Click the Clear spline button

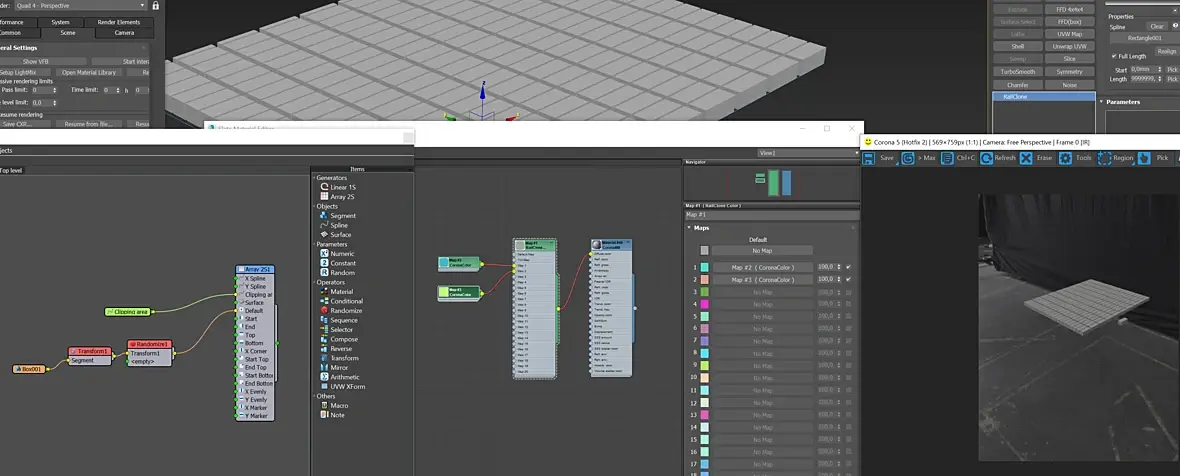pos(1157,26)
